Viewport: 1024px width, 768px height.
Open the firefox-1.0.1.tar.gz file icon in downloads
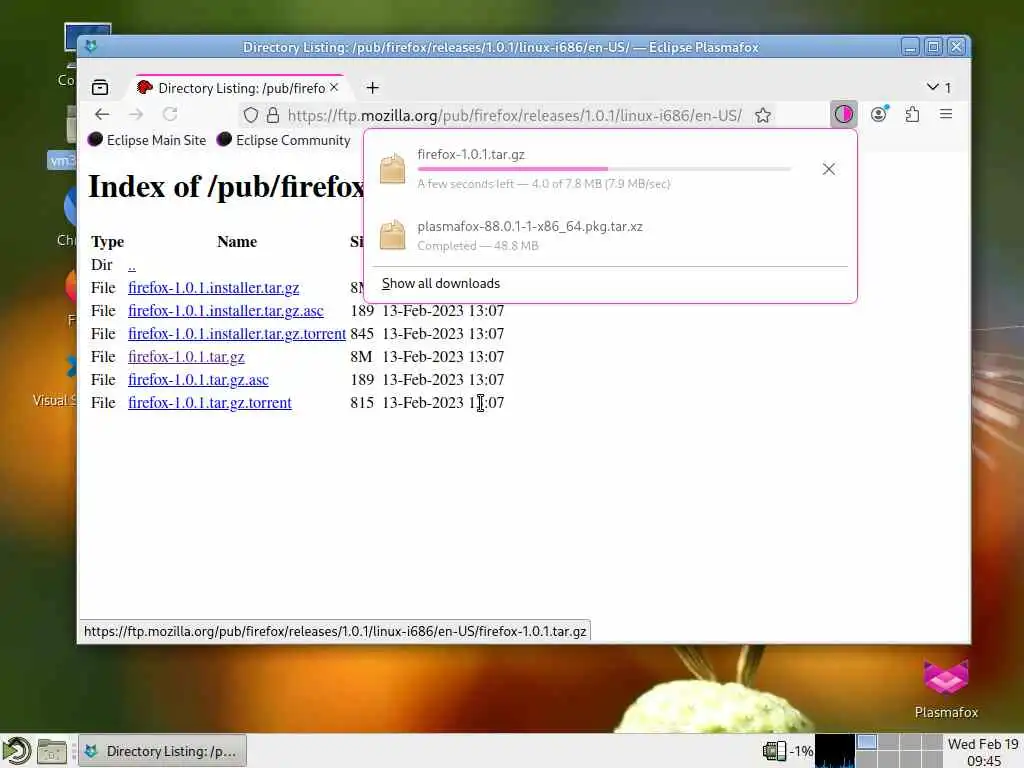coord(392,168)
